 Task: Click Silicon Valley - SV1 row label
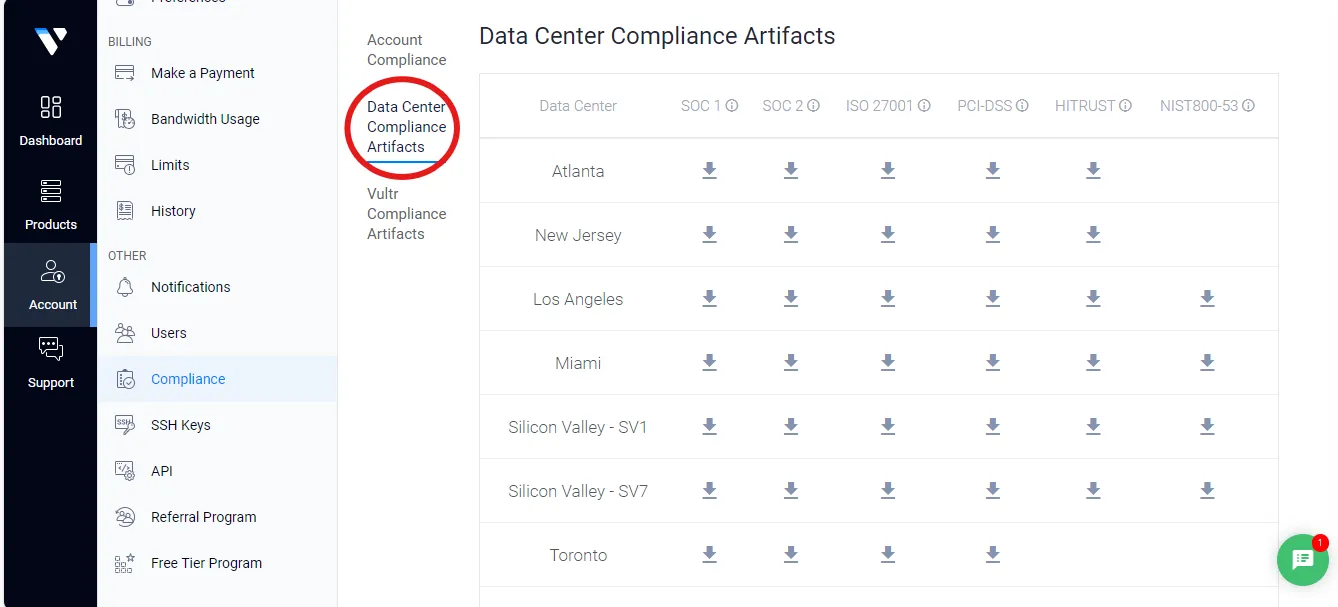[x=578, y=427]
